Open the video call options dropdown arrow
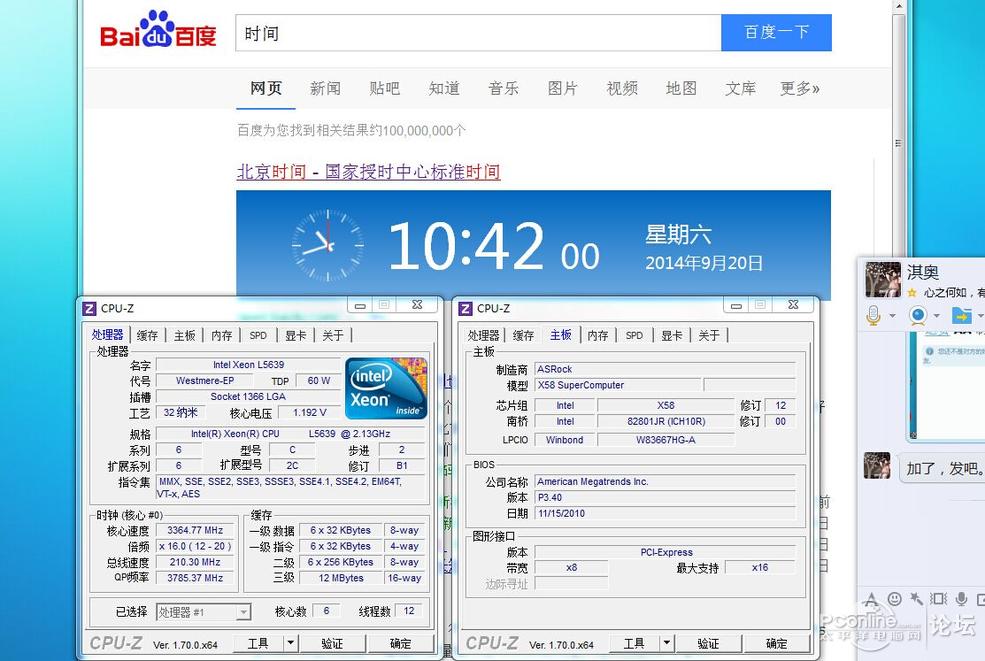This screenshot has height=661, width=985. click(x=937, y=315)
